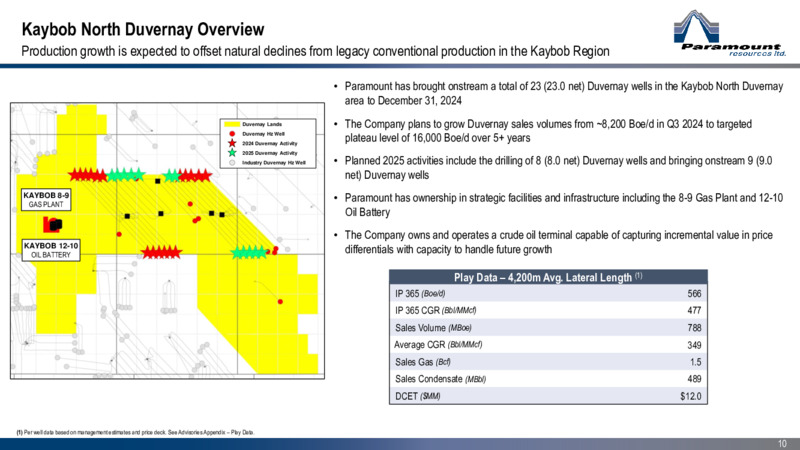The width and height of the screenshot is (800, 450).
Task: Click the yellow Duvernay Lands legend swatch
Action: [232, 124]
